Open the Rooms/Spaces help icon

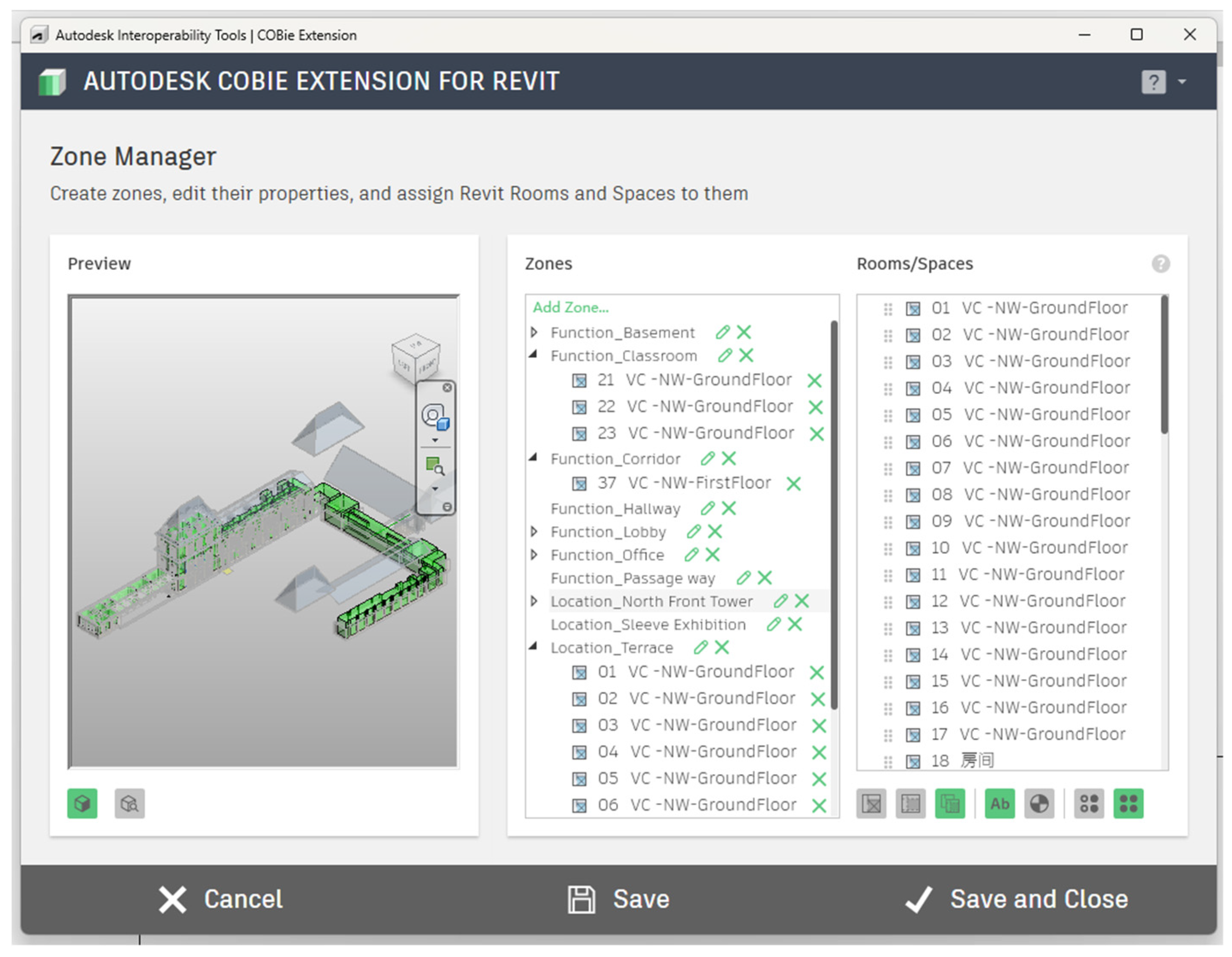pyautogui.click(x=1160, y=264)
